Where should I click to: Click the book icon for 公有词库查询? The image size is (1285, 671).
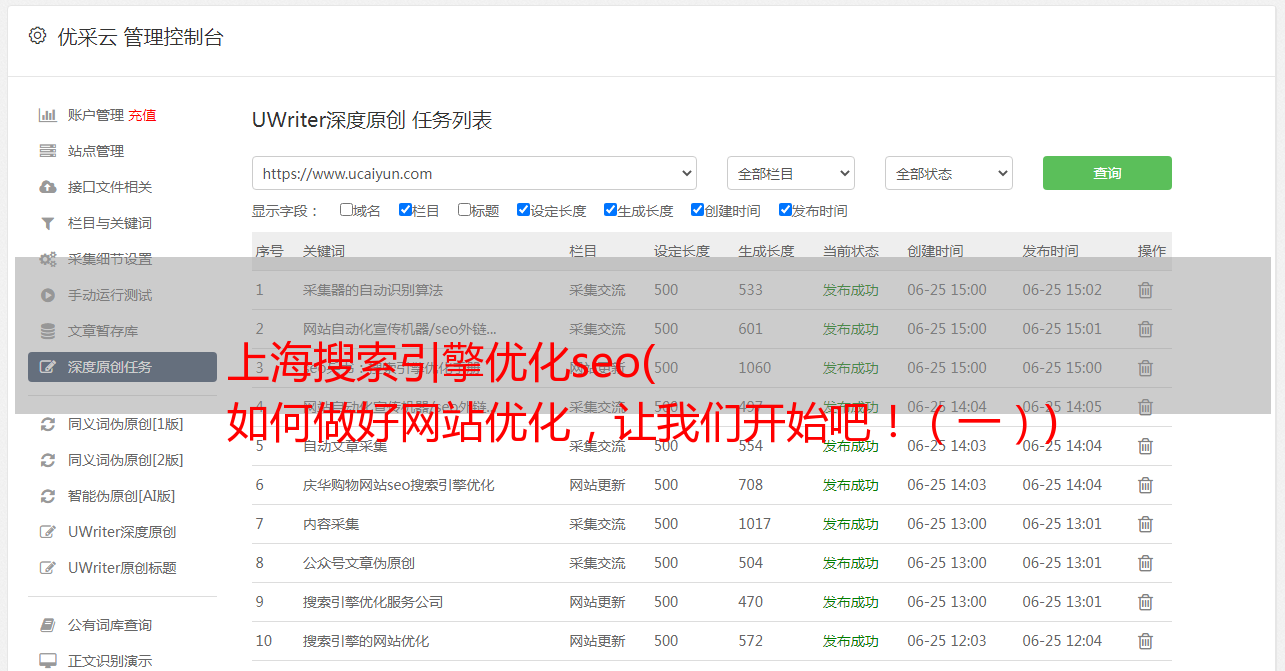coord(47,625)
